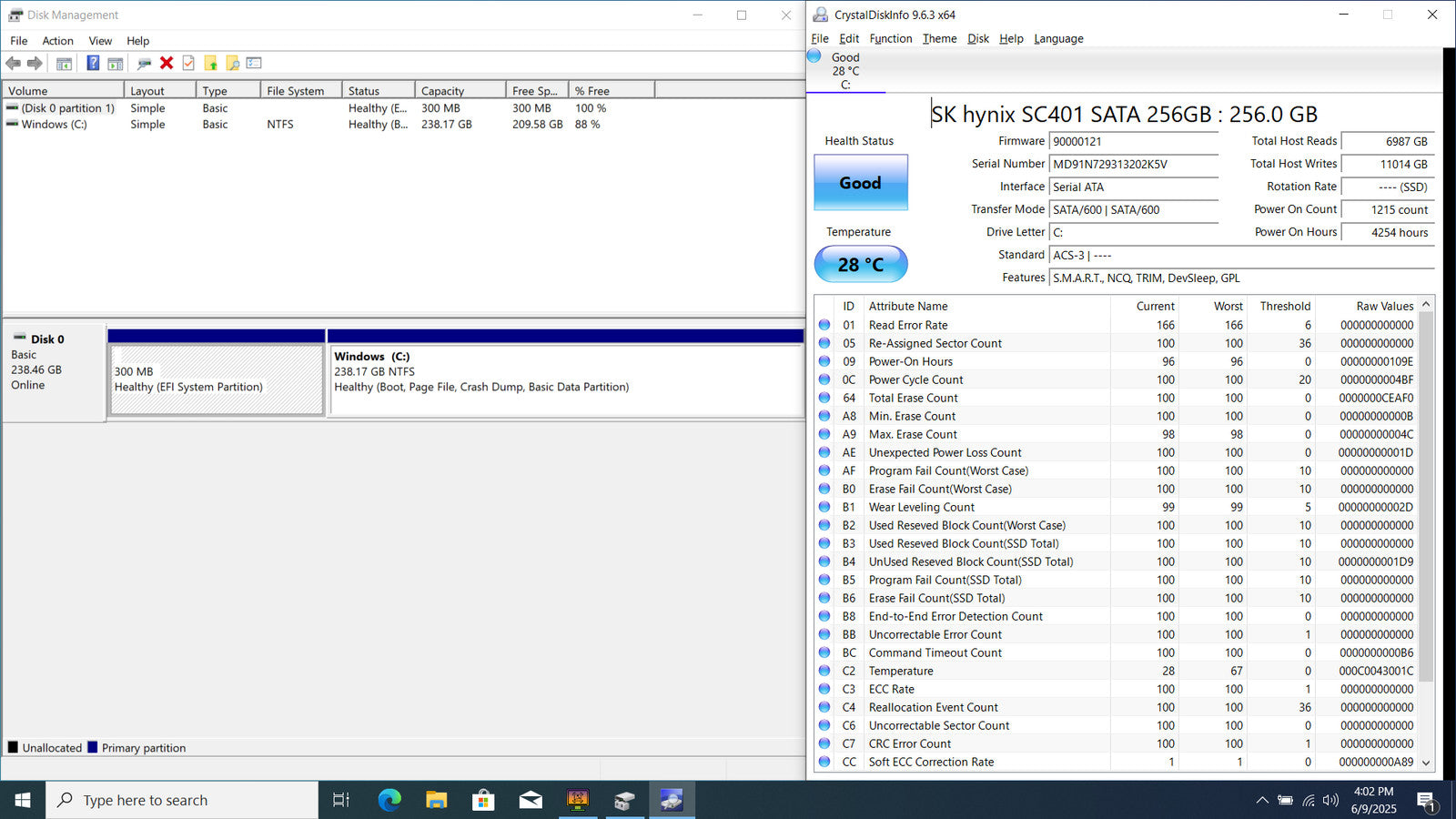Open Mail app from taskbar

(531, 800)
